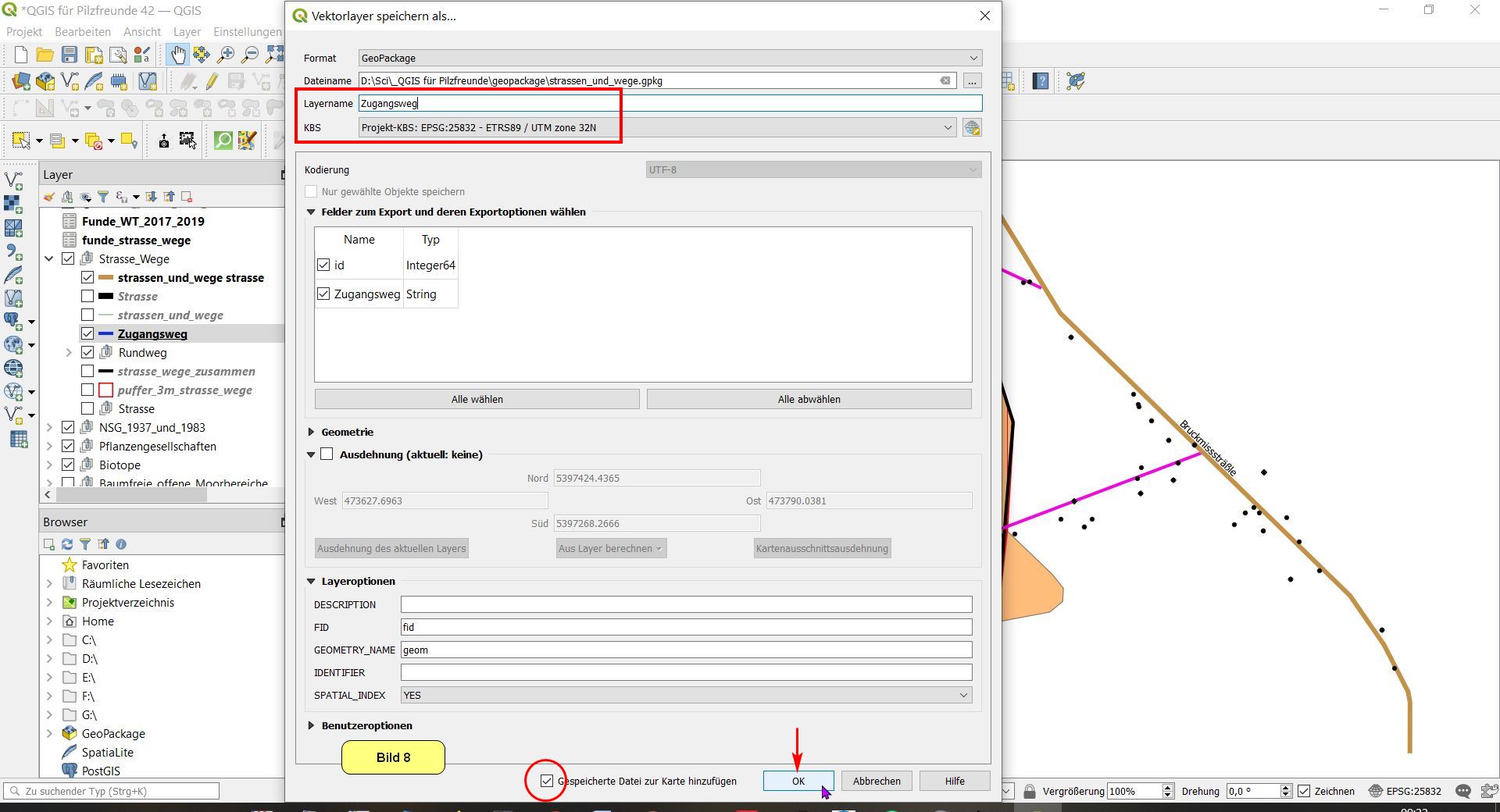The image size is (1500, 812).
Task: Toggle 'Gespeicherte Datei zur Karte hinzufügen' checkbox
Action: pyautogui.click(x=547, y=781)
